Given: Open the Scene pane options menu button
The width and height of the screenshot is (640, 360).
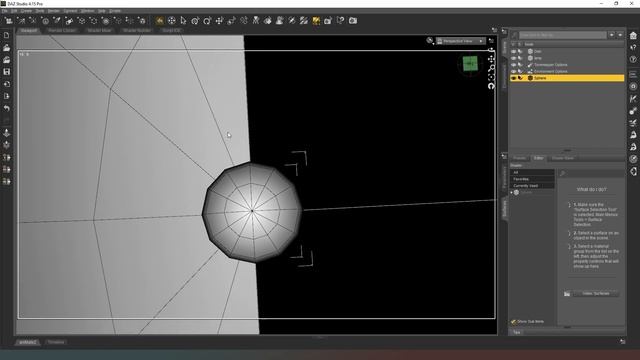Looking at the screenshot, I should click(504, 31).
